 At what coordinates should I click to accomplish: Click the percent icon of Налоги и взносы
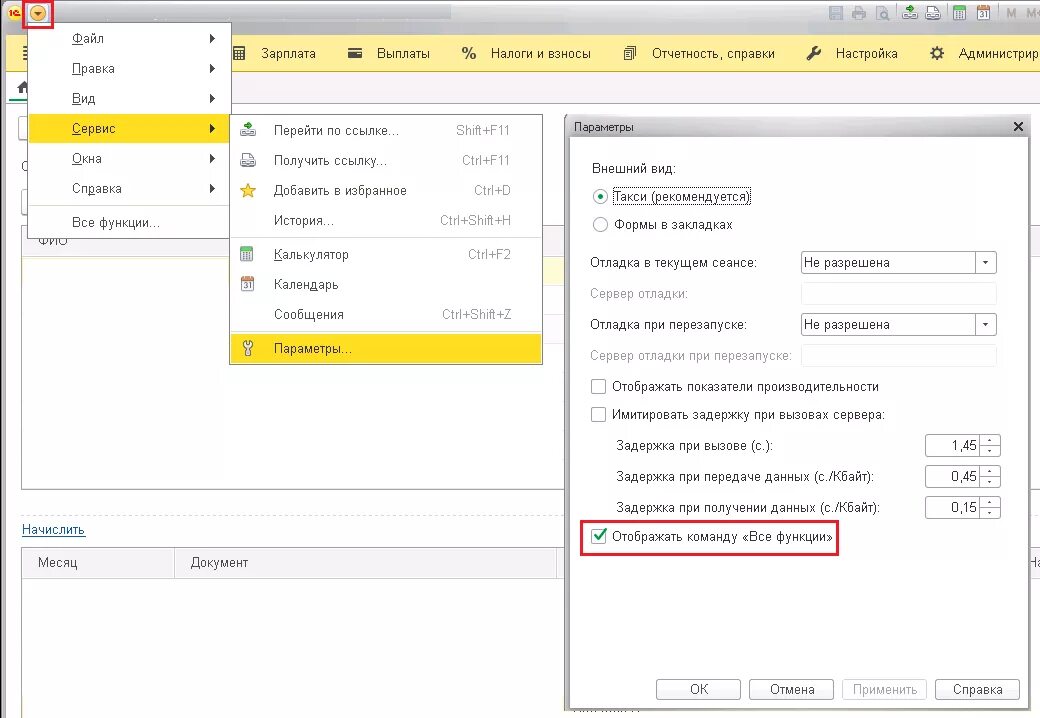tap(469, 54)
